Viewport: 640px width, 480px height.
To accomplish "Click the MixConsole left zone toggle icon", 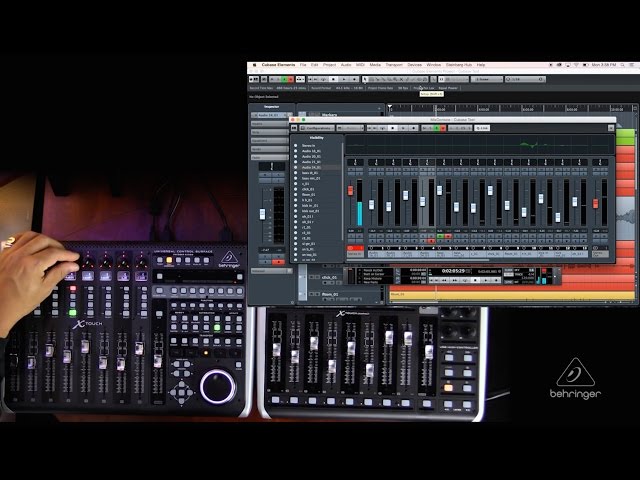I will [294, 128].
